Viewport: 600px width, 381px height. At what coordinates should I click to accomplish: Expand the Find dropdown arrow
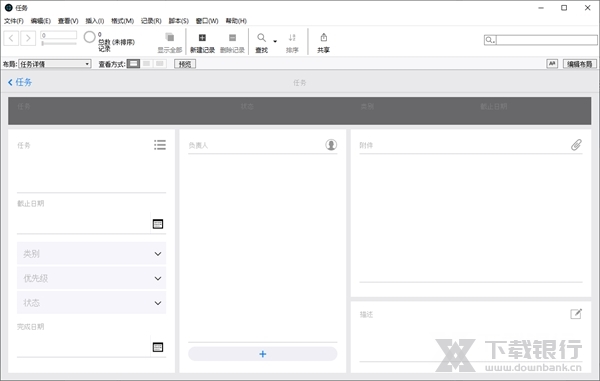click(x=275, y=41)
